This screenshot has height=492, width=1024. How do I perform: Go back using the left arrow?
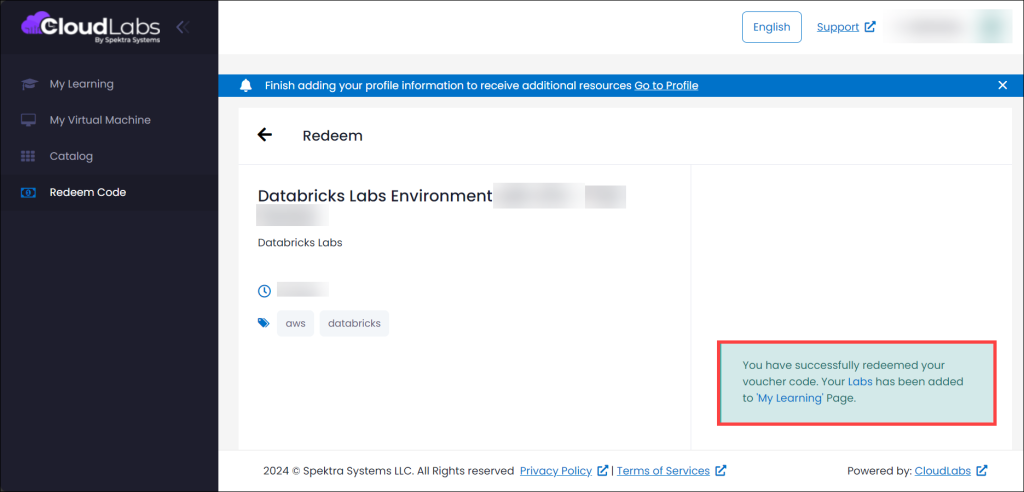pos(265,135)
